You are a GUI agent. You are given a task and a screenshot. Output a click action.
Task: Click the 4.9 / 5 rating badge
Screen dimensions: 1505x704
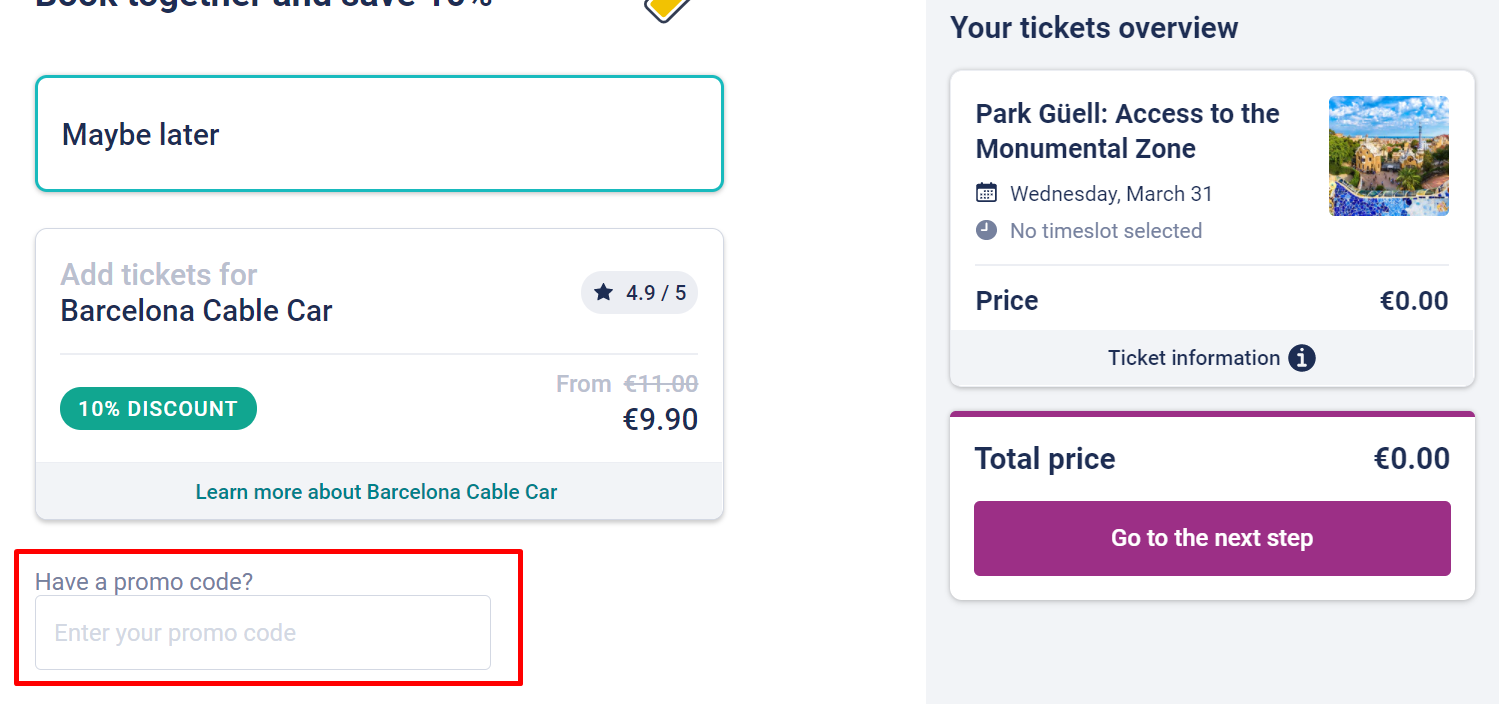point(639,293)
